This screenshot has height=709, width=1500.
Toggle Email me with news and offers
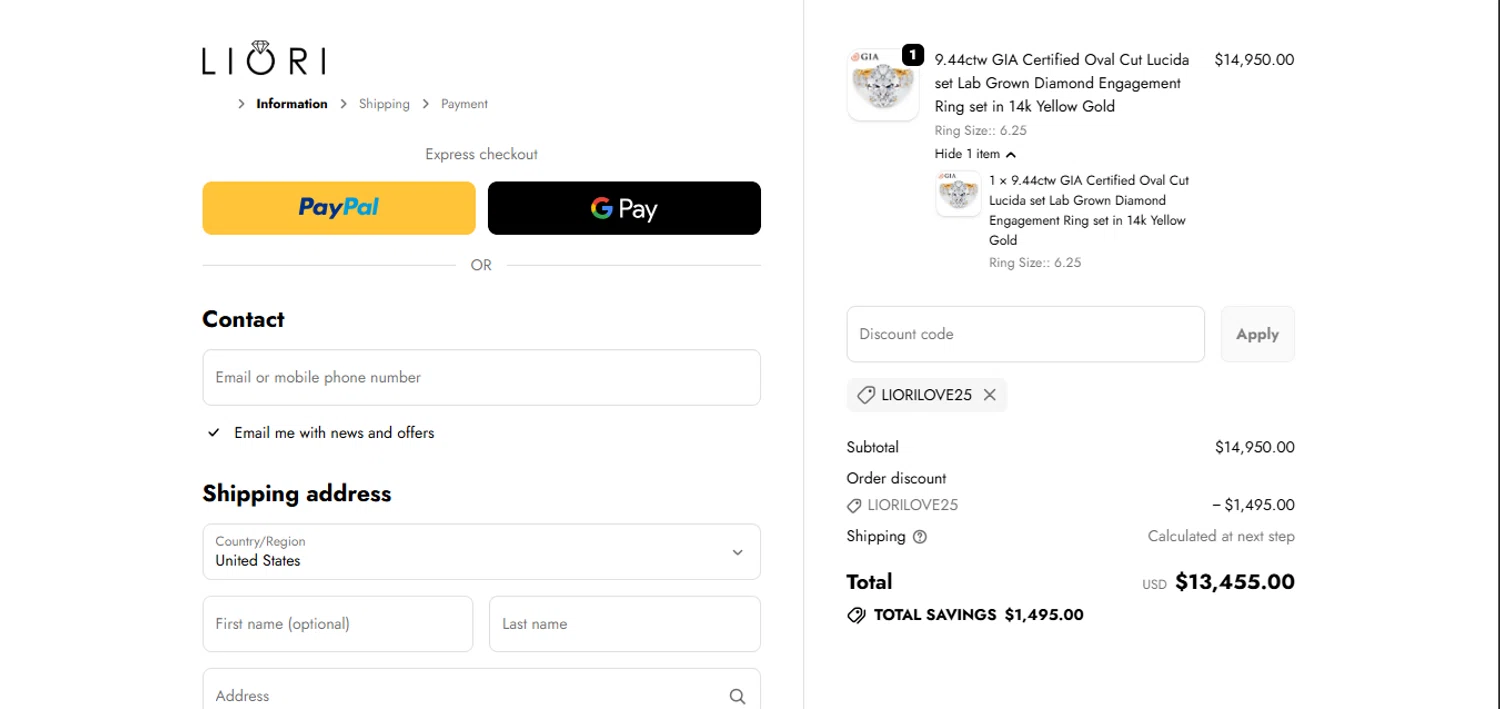(214, 433)
